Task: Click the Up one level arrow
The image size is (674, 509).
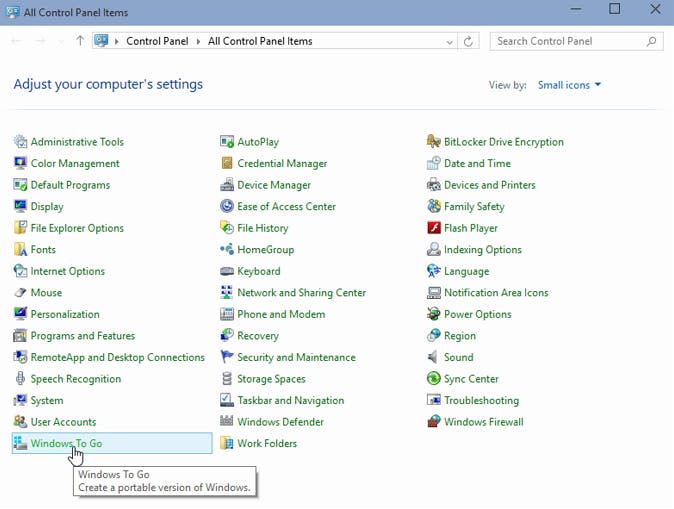Action: click(x=80, y=41)
